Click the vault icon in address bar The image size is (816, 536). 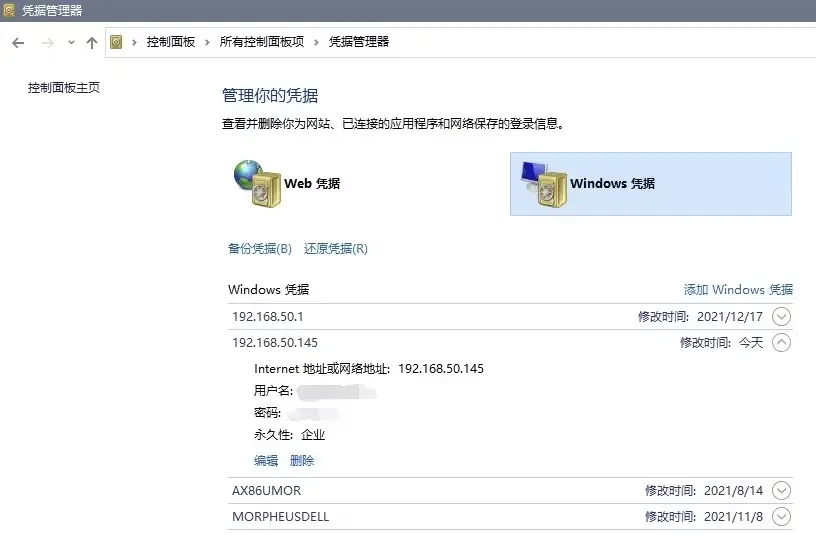point(117,42)
